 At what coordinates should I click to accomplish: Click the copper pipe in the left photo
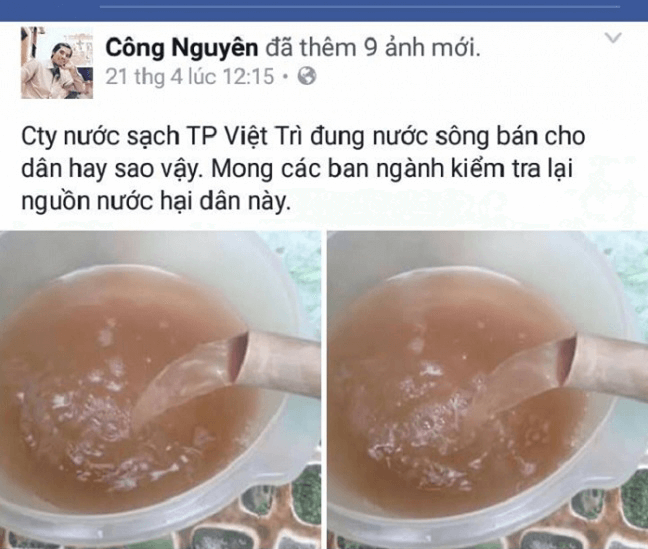point(275,362)
